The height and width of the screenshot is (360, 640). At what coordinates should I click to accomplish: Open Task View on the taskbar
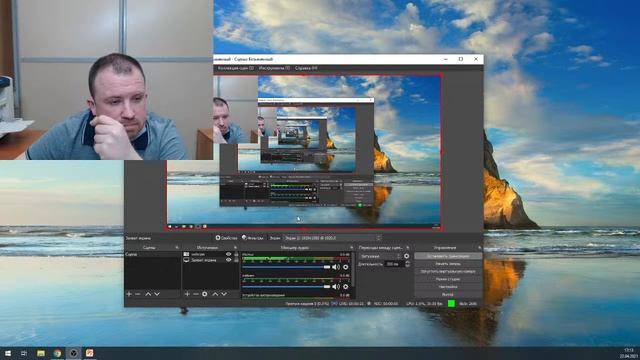(x=24, y=353)
